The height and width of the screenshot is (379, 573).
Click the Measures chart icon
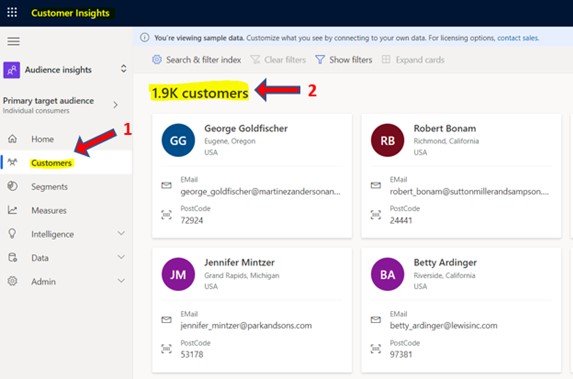point(12,210)
